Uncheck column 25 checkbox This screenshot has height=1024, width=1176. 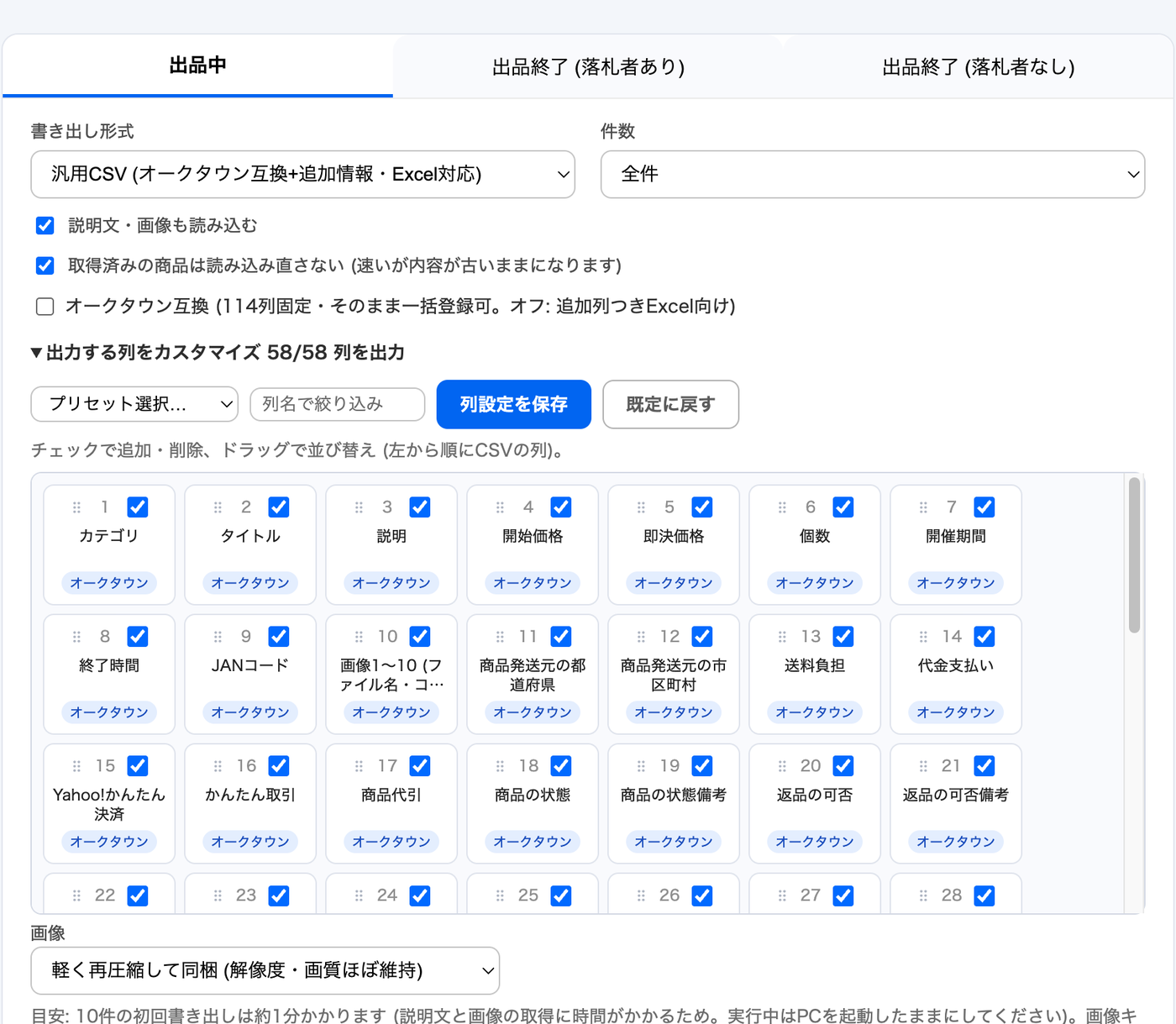[561, 895]
